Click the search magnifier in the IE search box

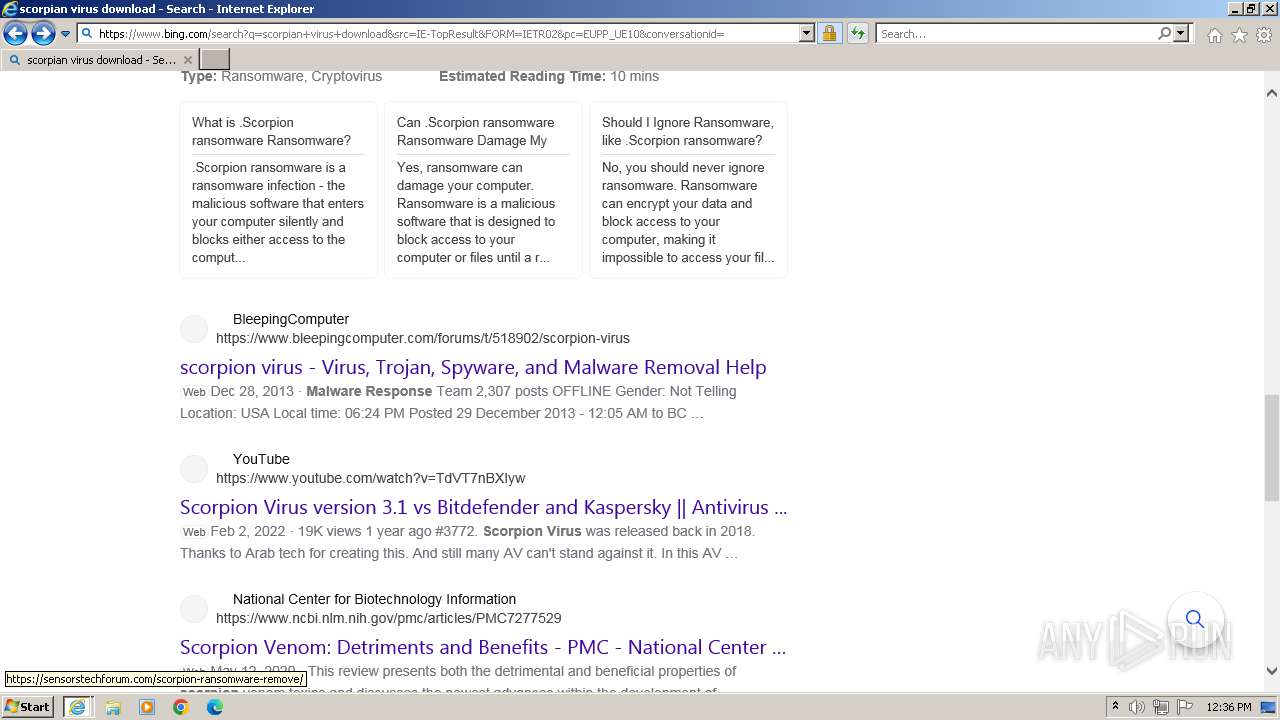pos(1164,33)
